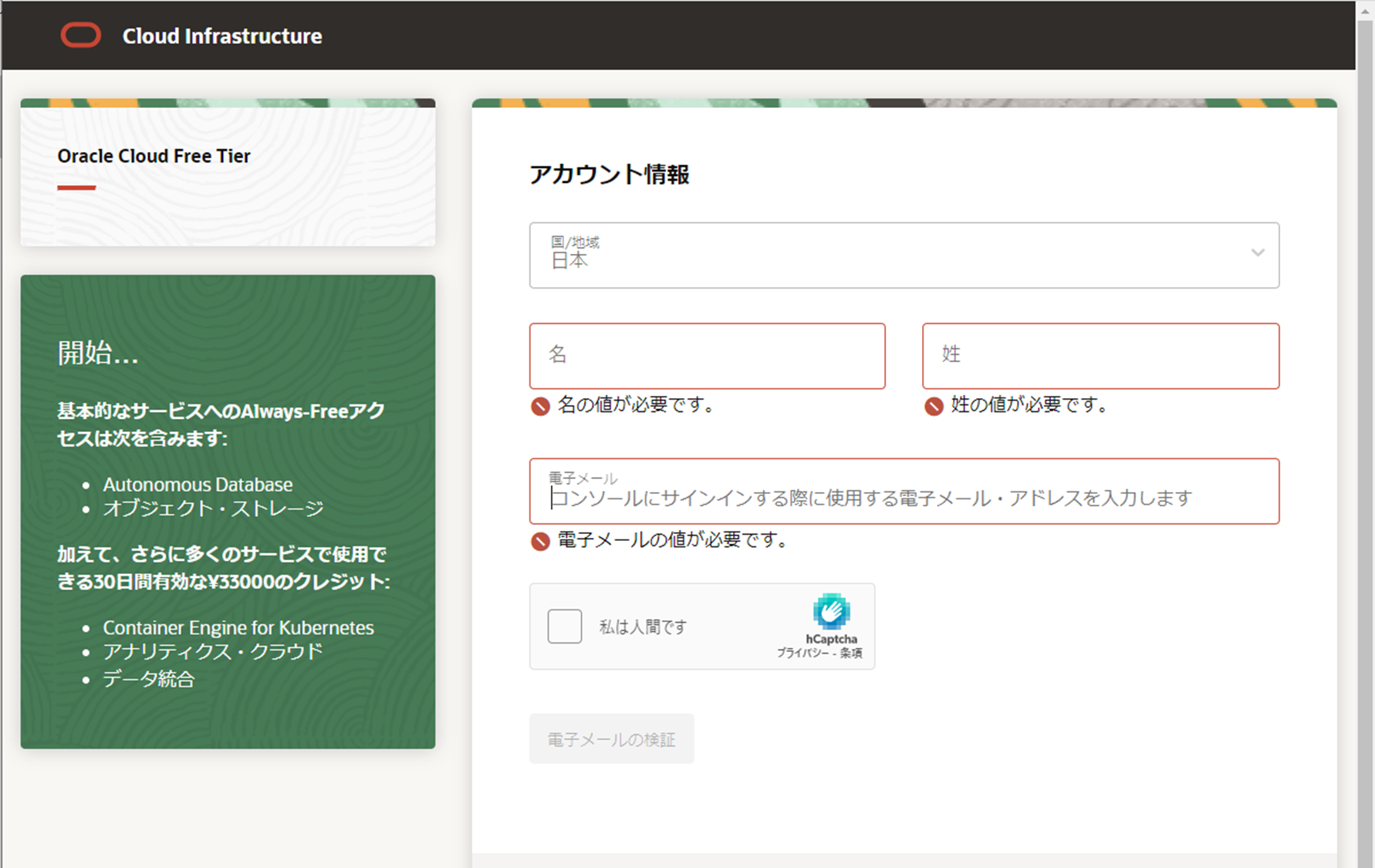This screenshot has width=1375, height=868.
Task: Click the Autonomous Database list item
Action: click(198, 485)
